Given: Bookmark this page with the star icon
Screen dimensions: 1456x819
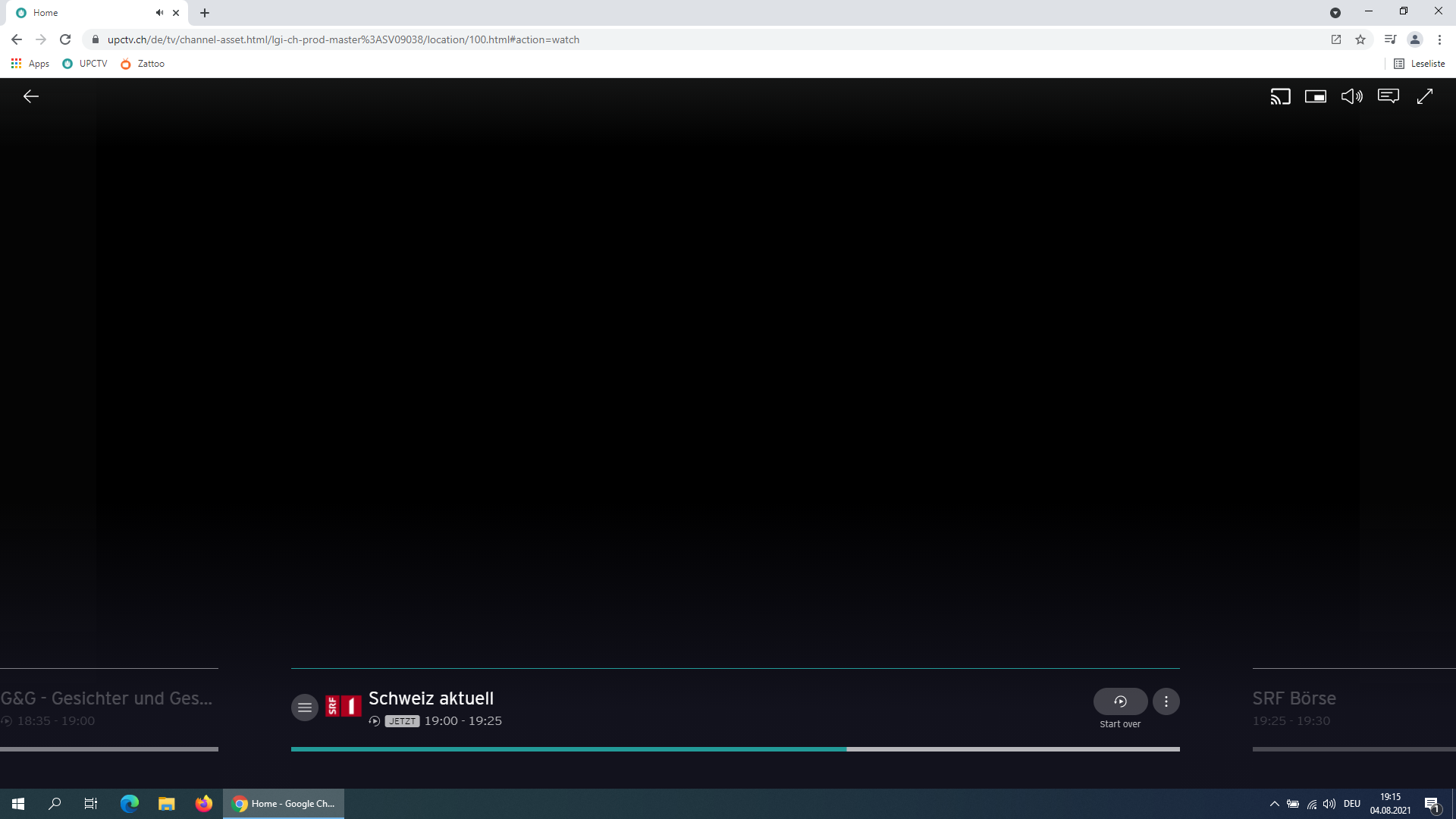Looking at the screenshot, I should (1360, 39).
